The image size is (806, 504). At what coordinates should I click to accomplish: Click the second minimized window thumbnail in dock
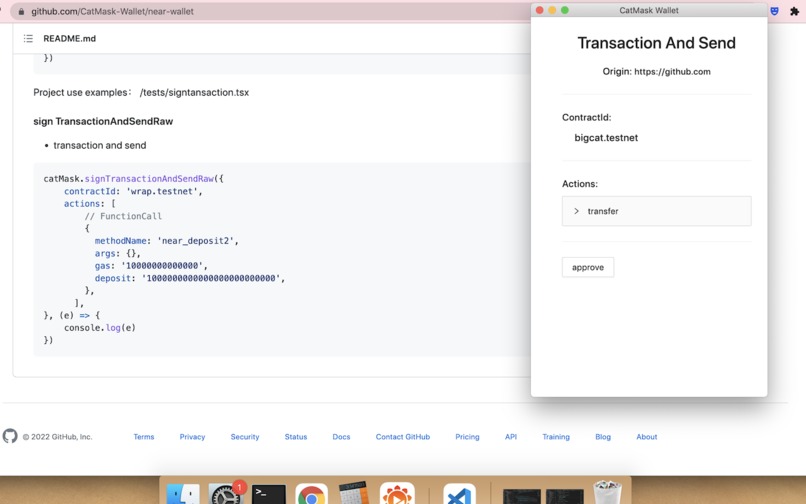(564, 496)
